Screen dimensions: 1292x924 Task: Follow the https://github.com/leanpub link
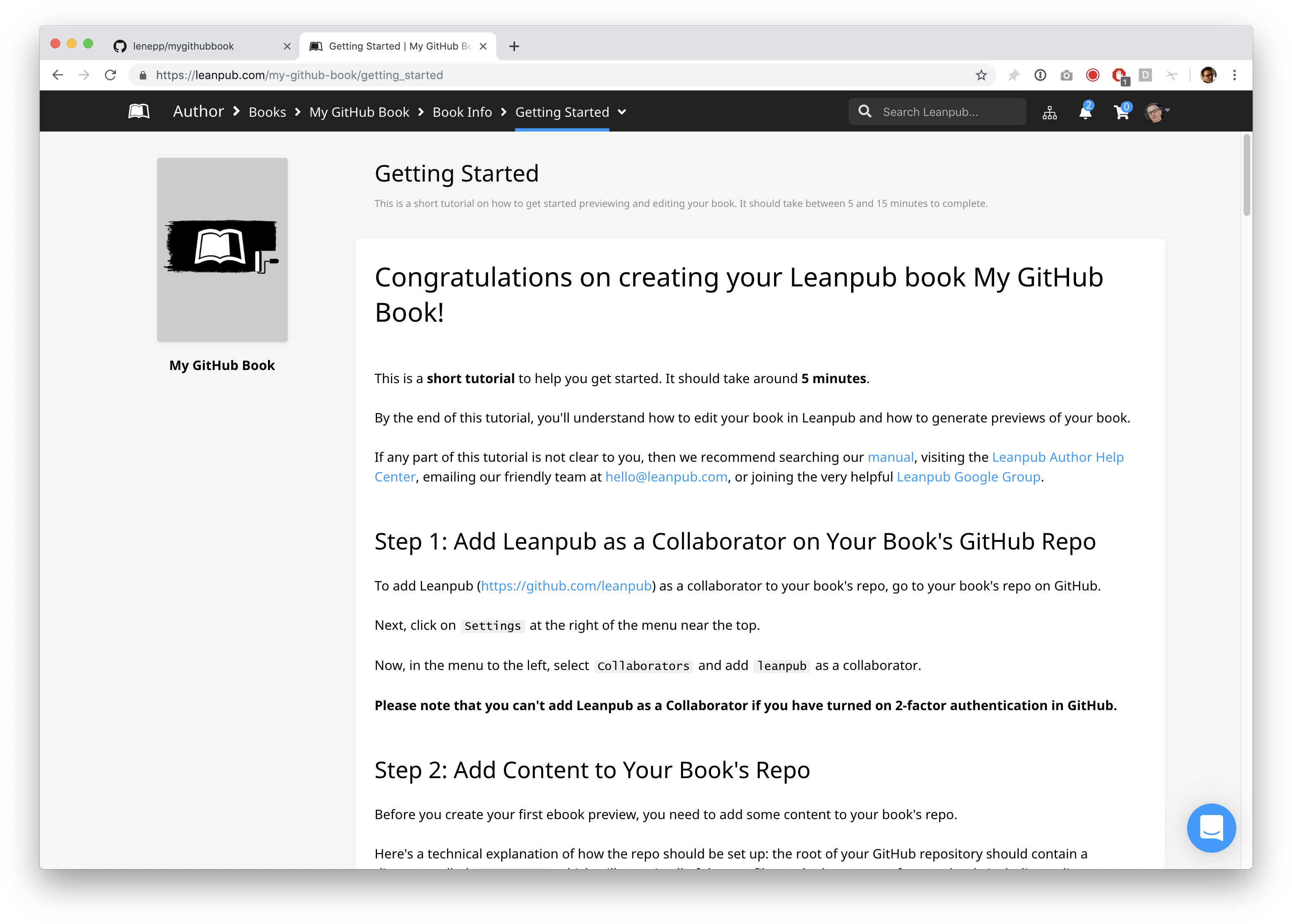566,586
